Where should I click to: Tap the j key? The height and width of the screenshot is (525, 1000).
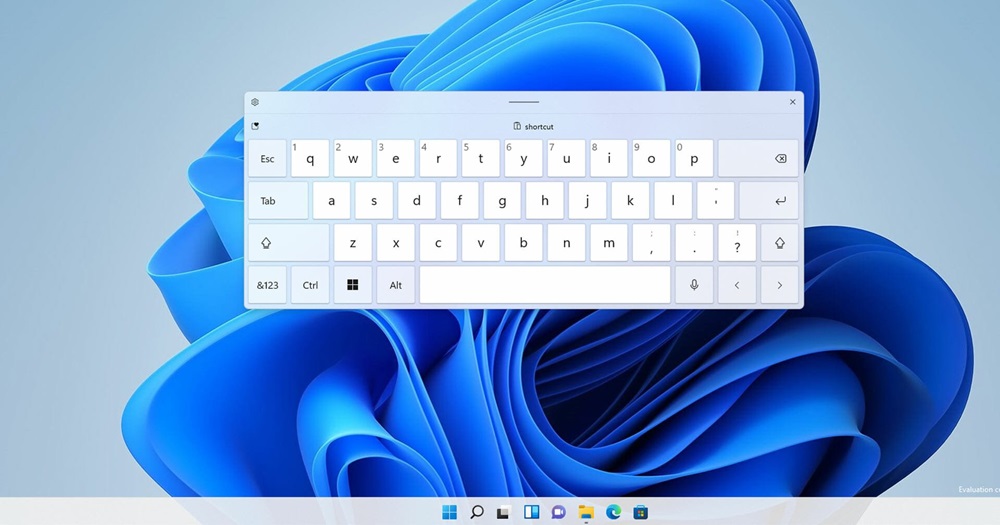tap(587, 201)
